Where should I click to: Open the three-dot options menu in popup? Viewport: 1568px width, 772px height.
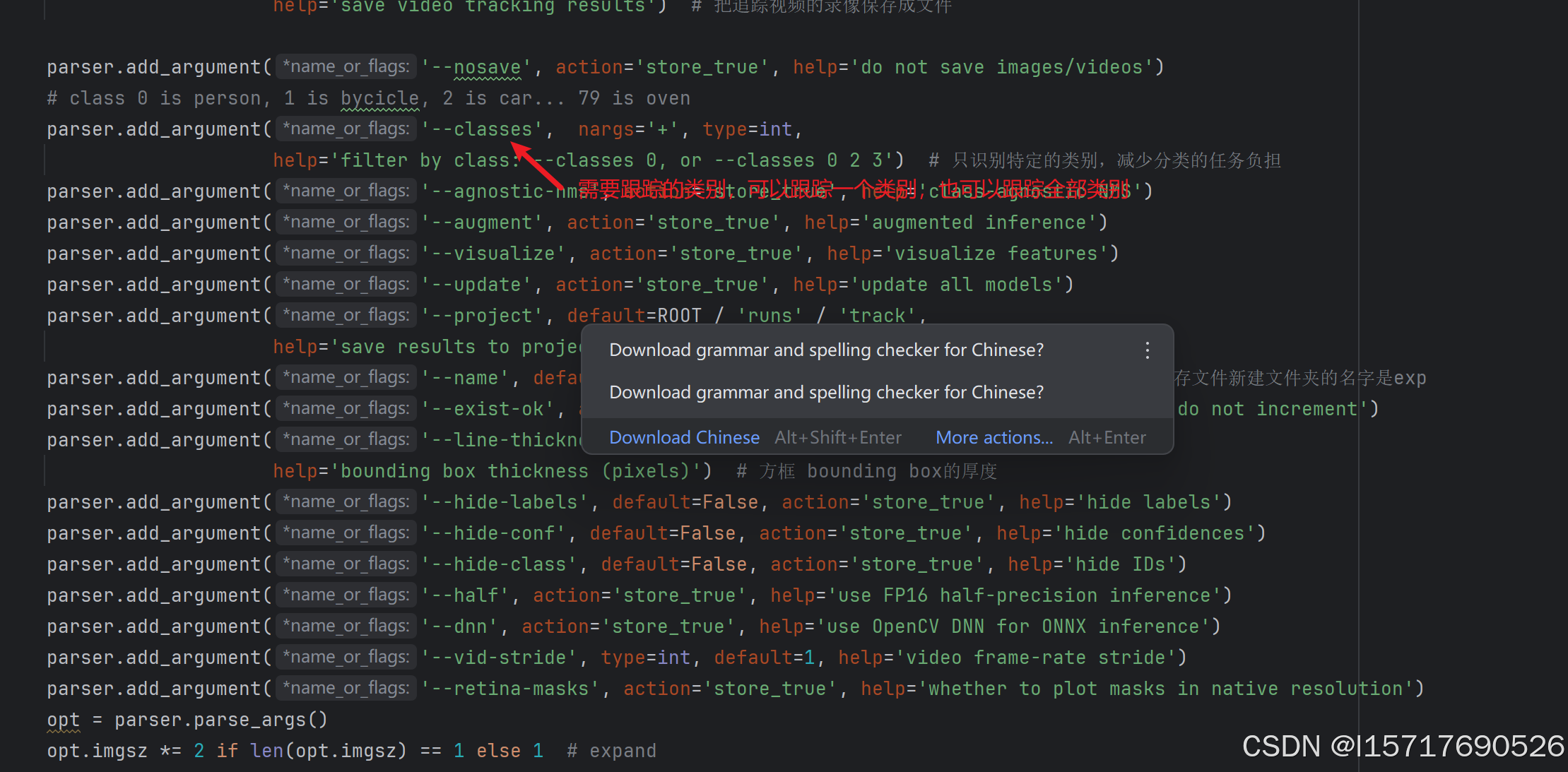point(1147,350)
